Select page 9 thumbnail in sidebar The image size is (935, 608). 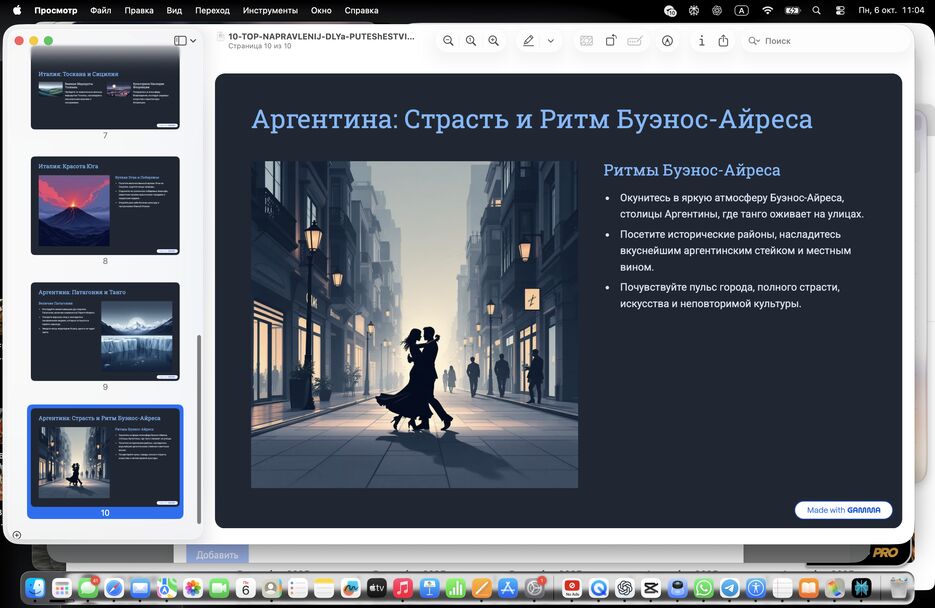tap(105, 331)
